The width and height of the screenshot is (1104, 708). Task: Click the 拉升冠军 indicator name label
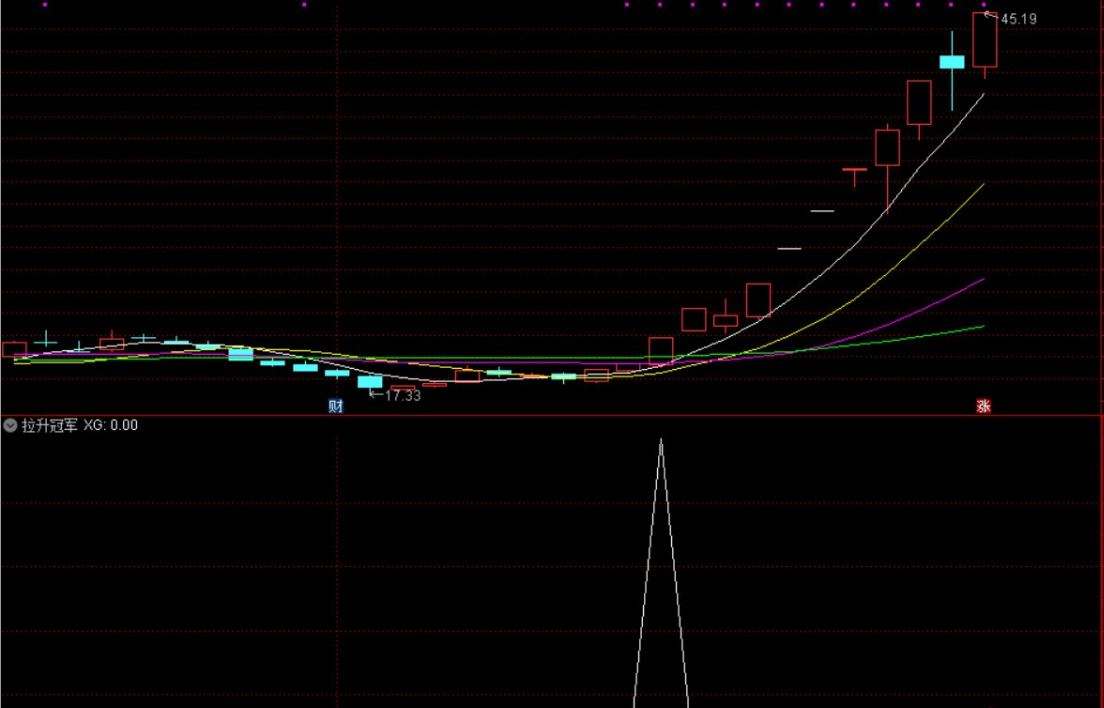pyautogui.click(x=49, y=425)
